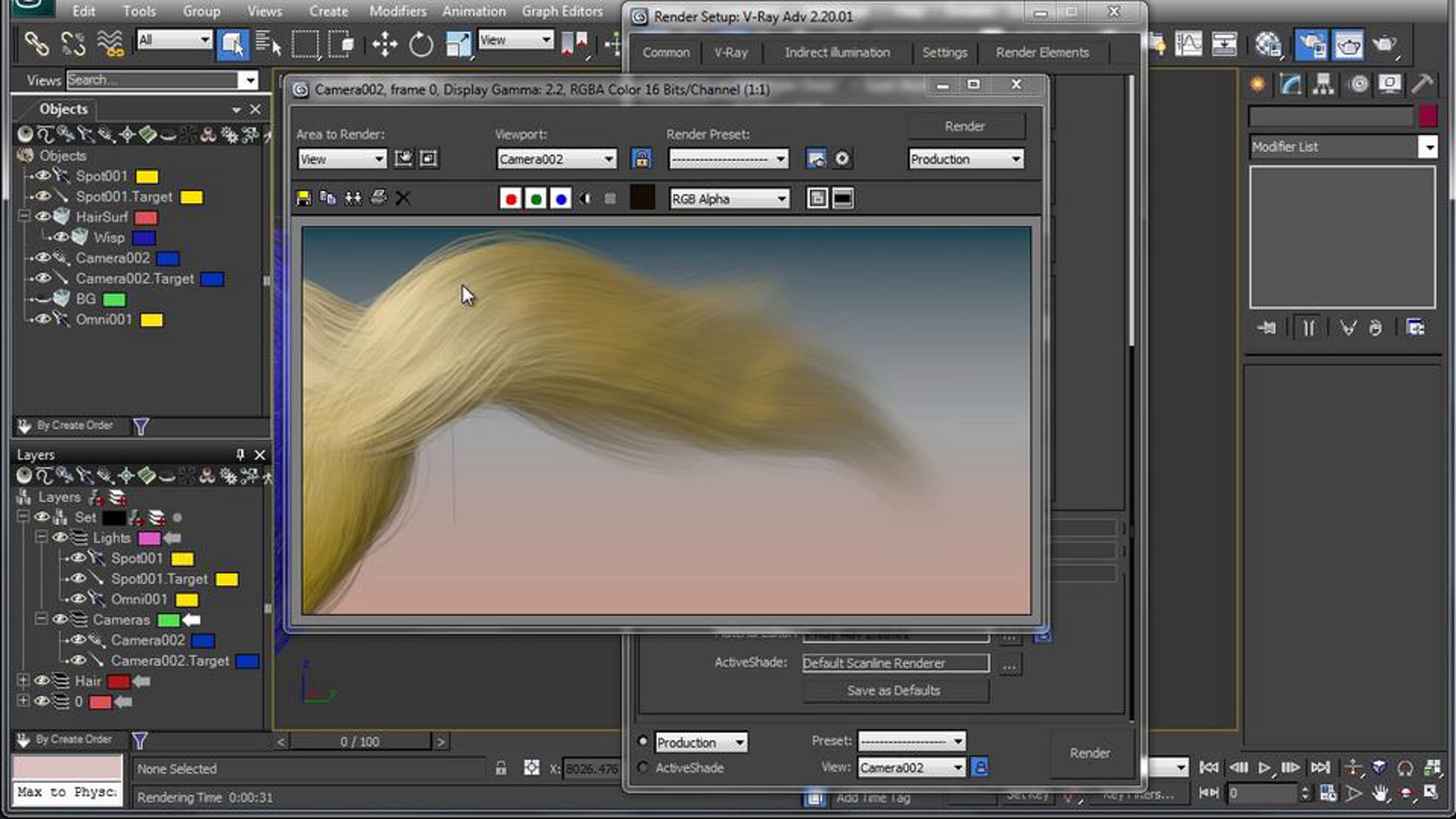The height and width of the screenshot is (819, 1456).
Task: Click Render button in Render Setup dialog
Action: [1090, 753]
